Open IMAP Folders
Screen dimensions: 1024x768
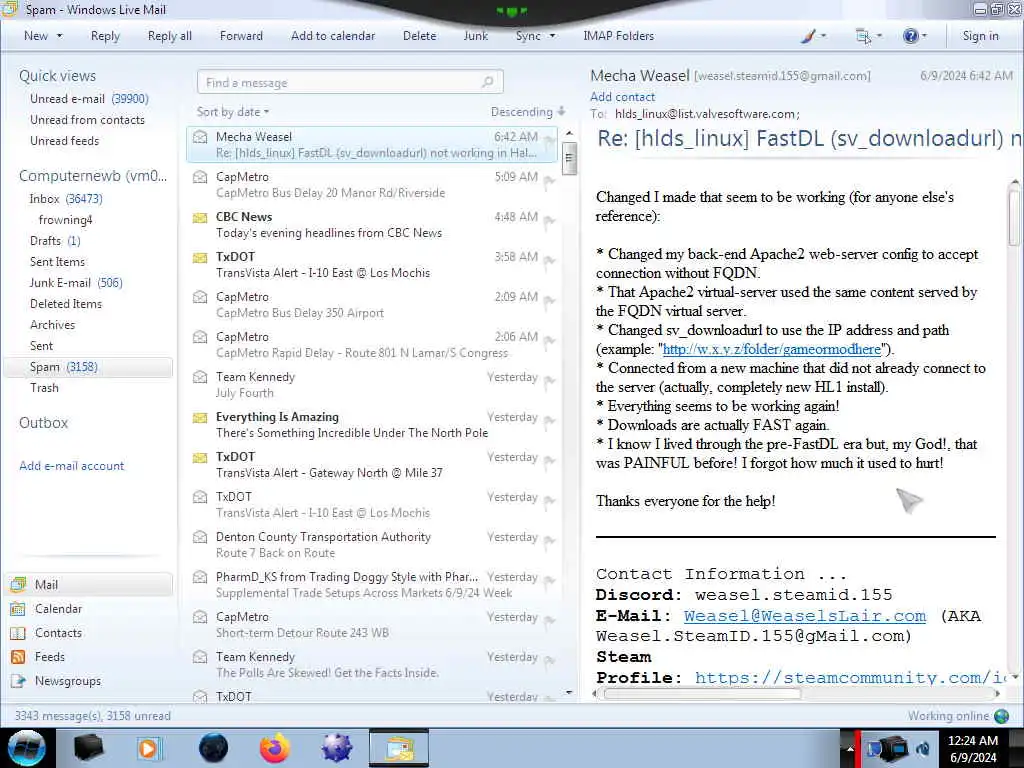pos(618,36)
